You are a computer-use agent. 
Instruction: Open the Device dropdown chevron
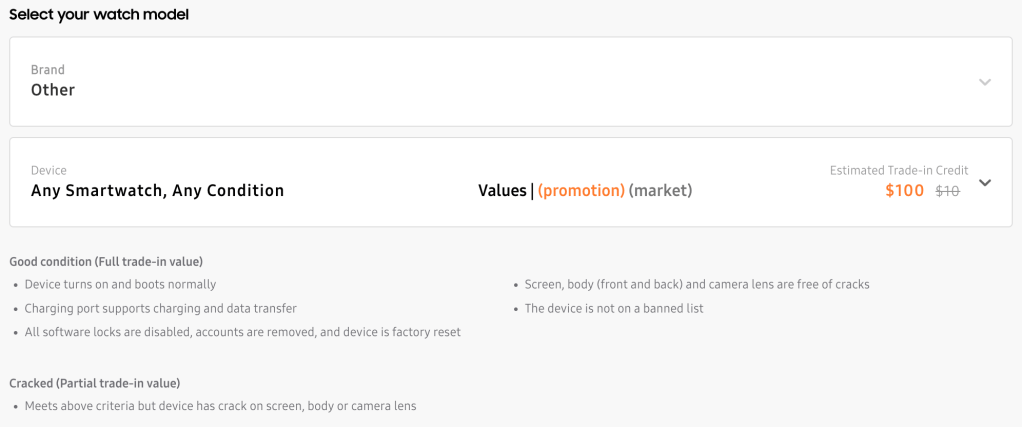click(x=985, y=182)
